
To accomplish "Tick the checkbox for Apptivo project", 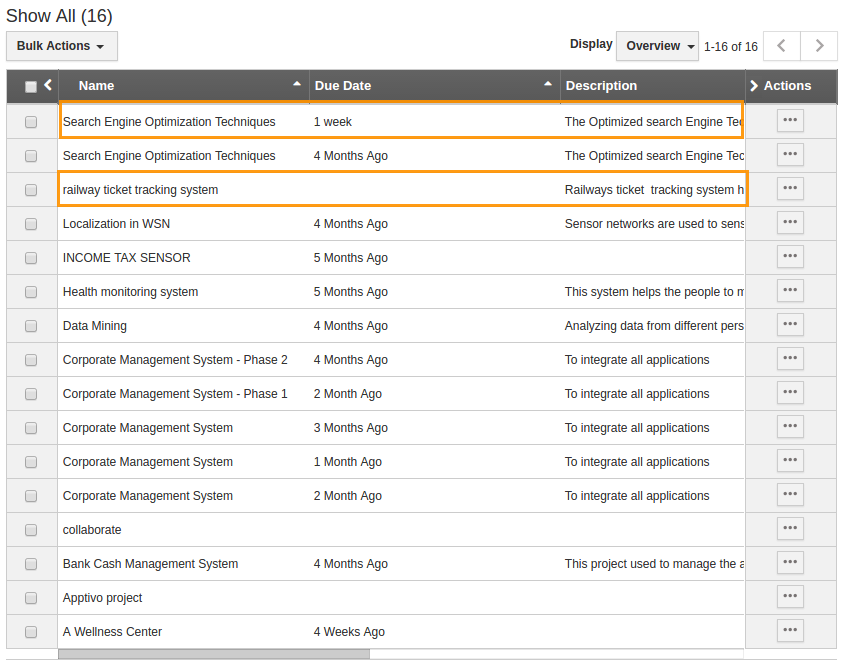I will coord(31,598).
